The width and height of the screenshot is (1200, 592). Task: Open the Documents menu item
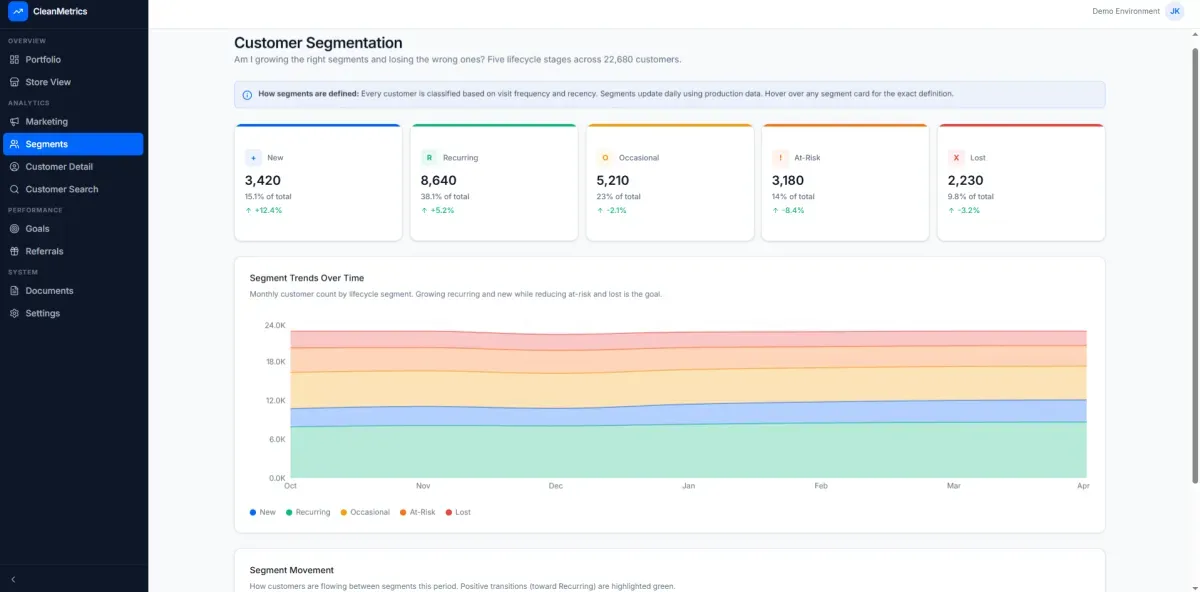[49, 291]
